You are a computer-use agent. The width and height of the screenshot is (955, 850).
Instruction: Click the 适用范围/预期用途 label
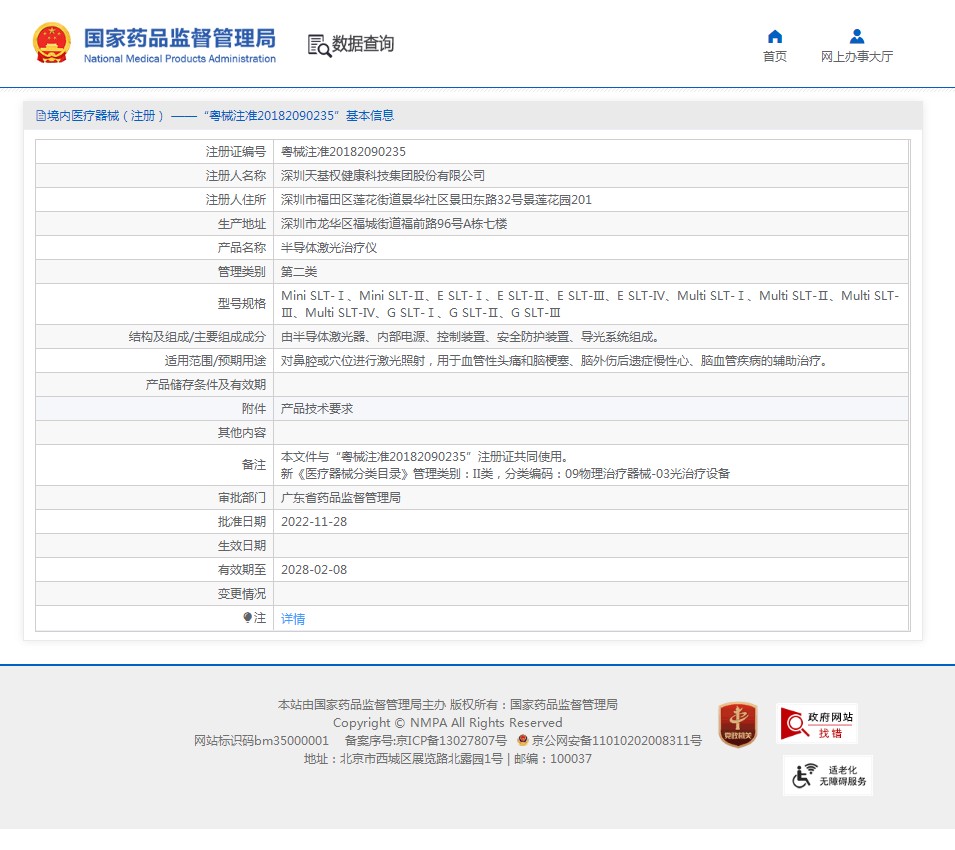tap(215, 360)
